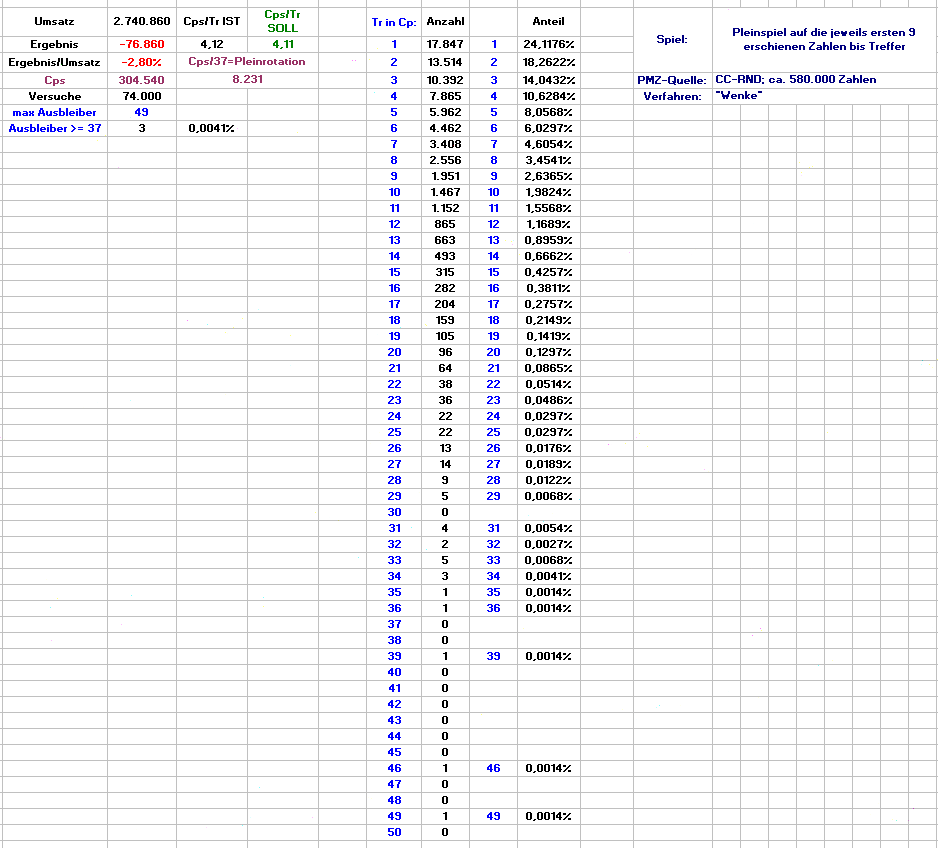This screenshot has width=938, height=848.
Task: Click the Anteil value 0,0486%
Action: [x=549, y=401]
